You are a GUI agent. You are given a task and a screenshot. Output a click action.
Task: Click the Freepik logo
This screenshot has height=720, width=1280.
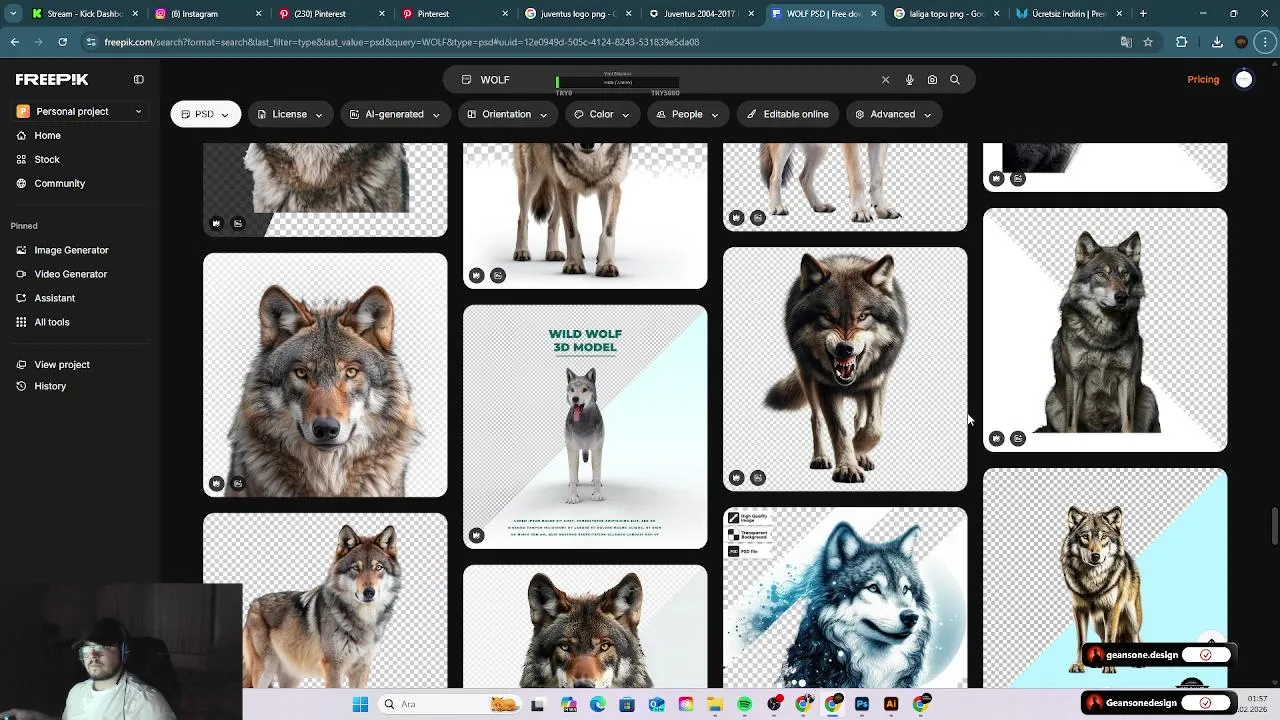click(52, 79)
